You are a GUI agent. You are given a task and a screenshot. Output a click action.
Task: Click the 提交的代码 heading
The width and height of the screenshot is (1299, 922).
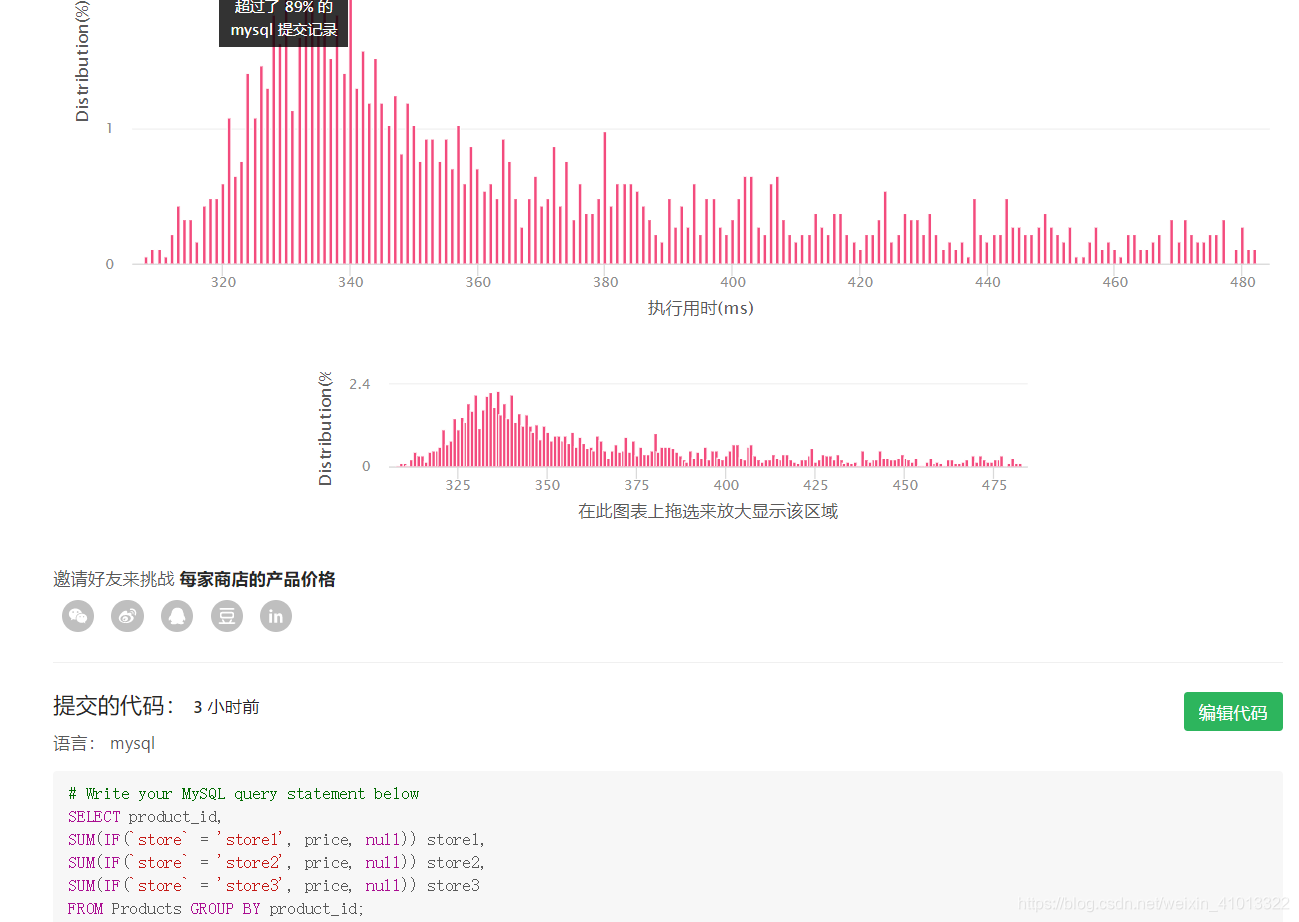(114, 706)
